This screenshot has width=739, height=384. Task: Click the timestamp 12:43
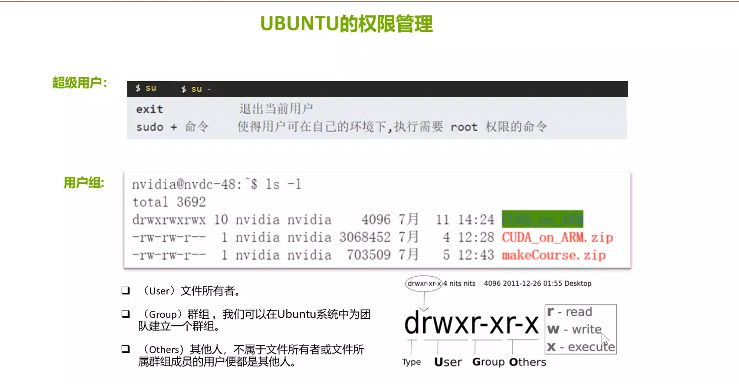[x=476, y=255]
